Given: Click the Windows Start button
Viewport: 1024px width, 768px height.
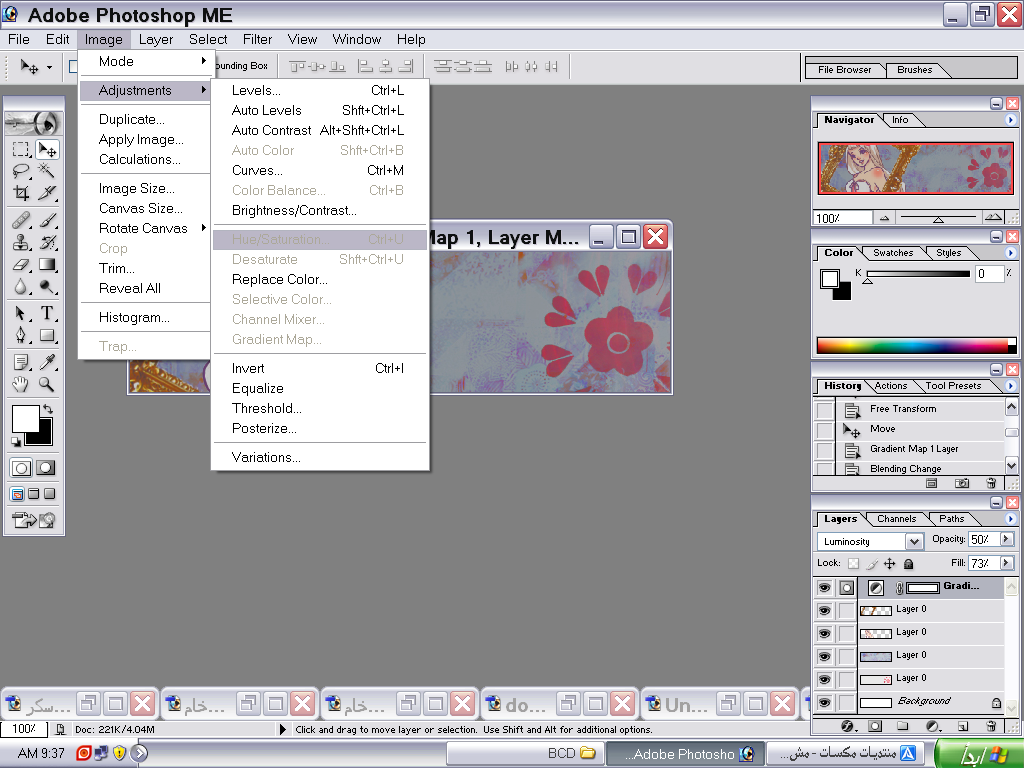Looking at the screenshot, I should coord(977,753).
